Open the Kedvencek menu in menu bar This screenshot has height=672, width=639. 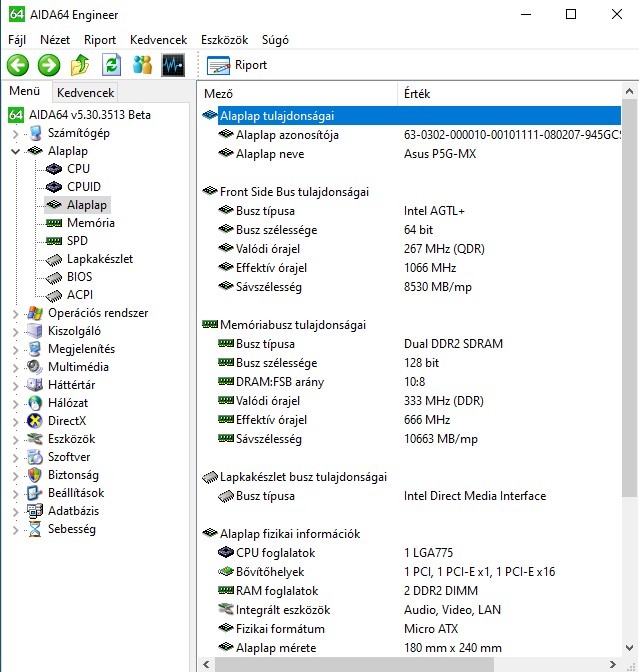(159, 40)
